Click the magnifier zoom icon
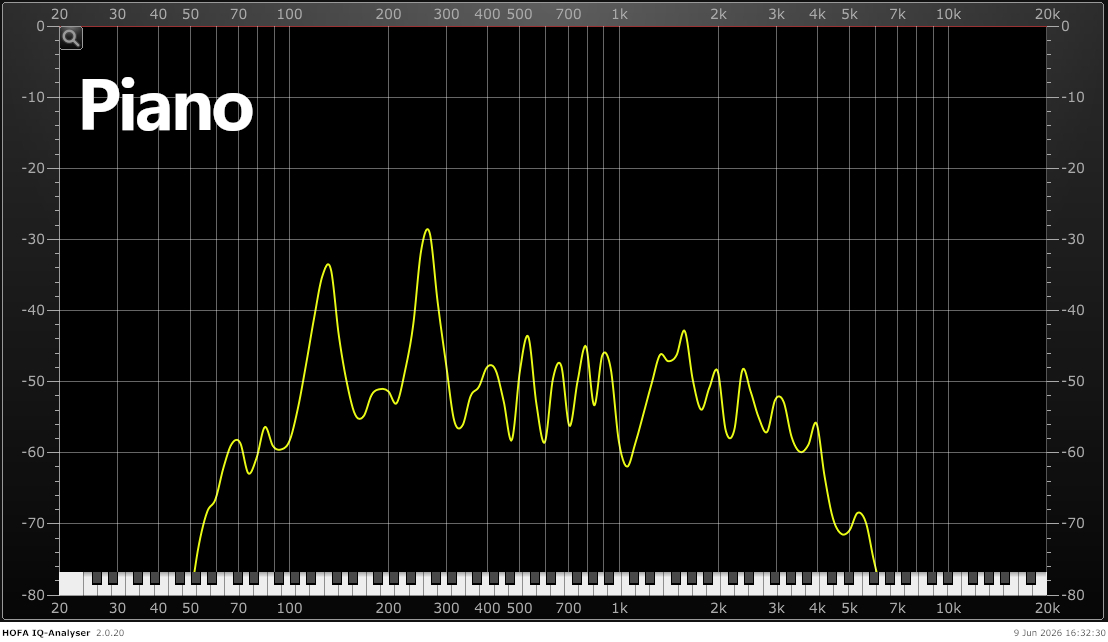 click(x=71, y=38)
